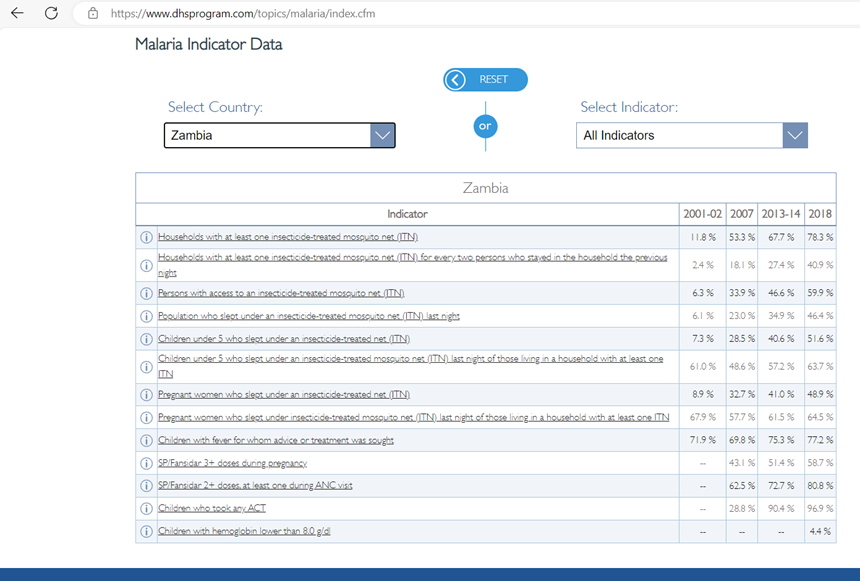Open info icon for Population who slept under ITN

pos(146,316)
